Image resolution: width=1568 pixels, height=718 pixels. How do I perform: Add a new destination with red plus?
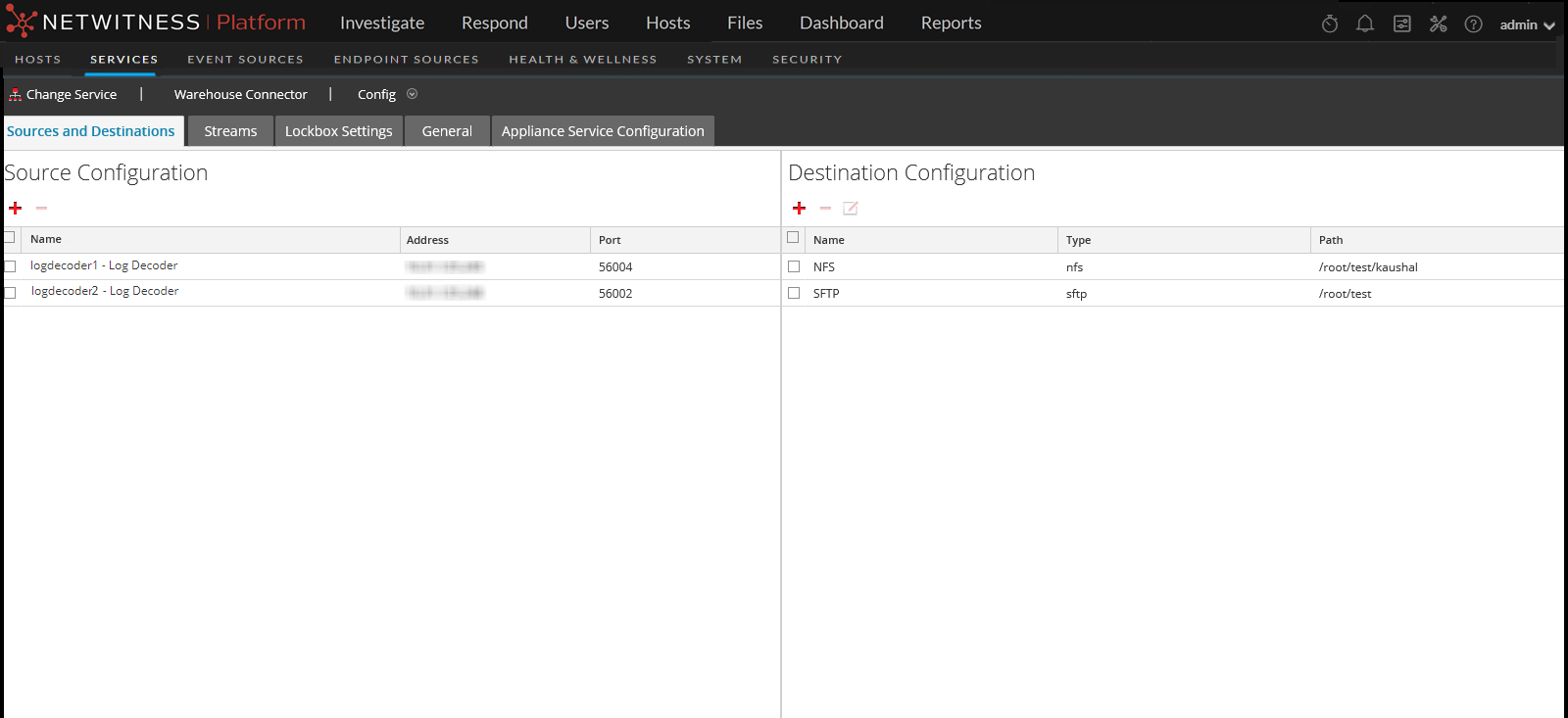(x=799, y=208)
